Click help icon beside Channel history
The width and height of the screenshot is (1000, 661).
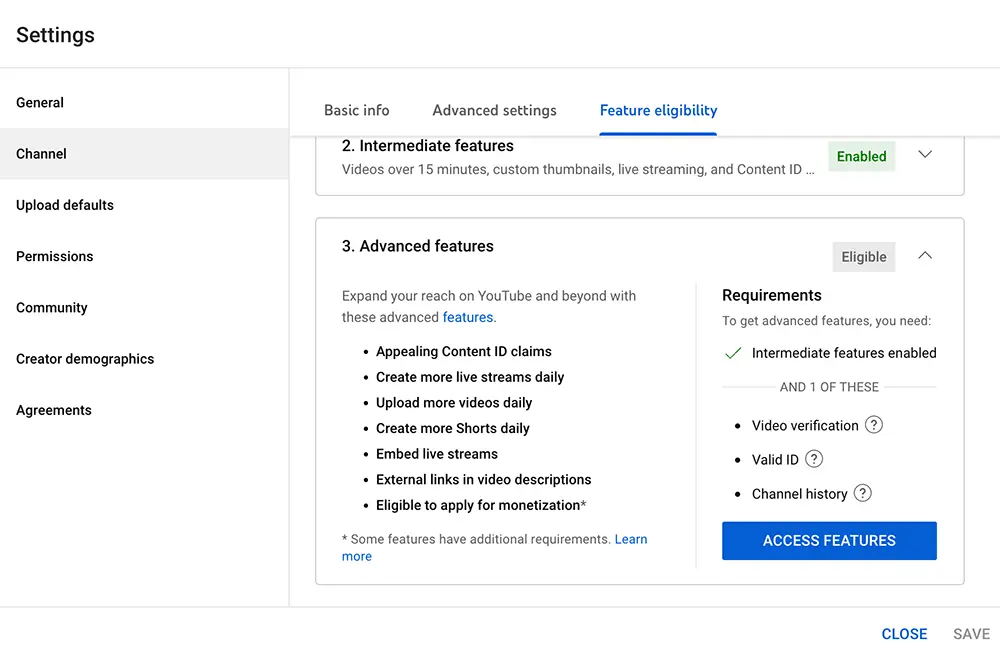pos(862,493)
